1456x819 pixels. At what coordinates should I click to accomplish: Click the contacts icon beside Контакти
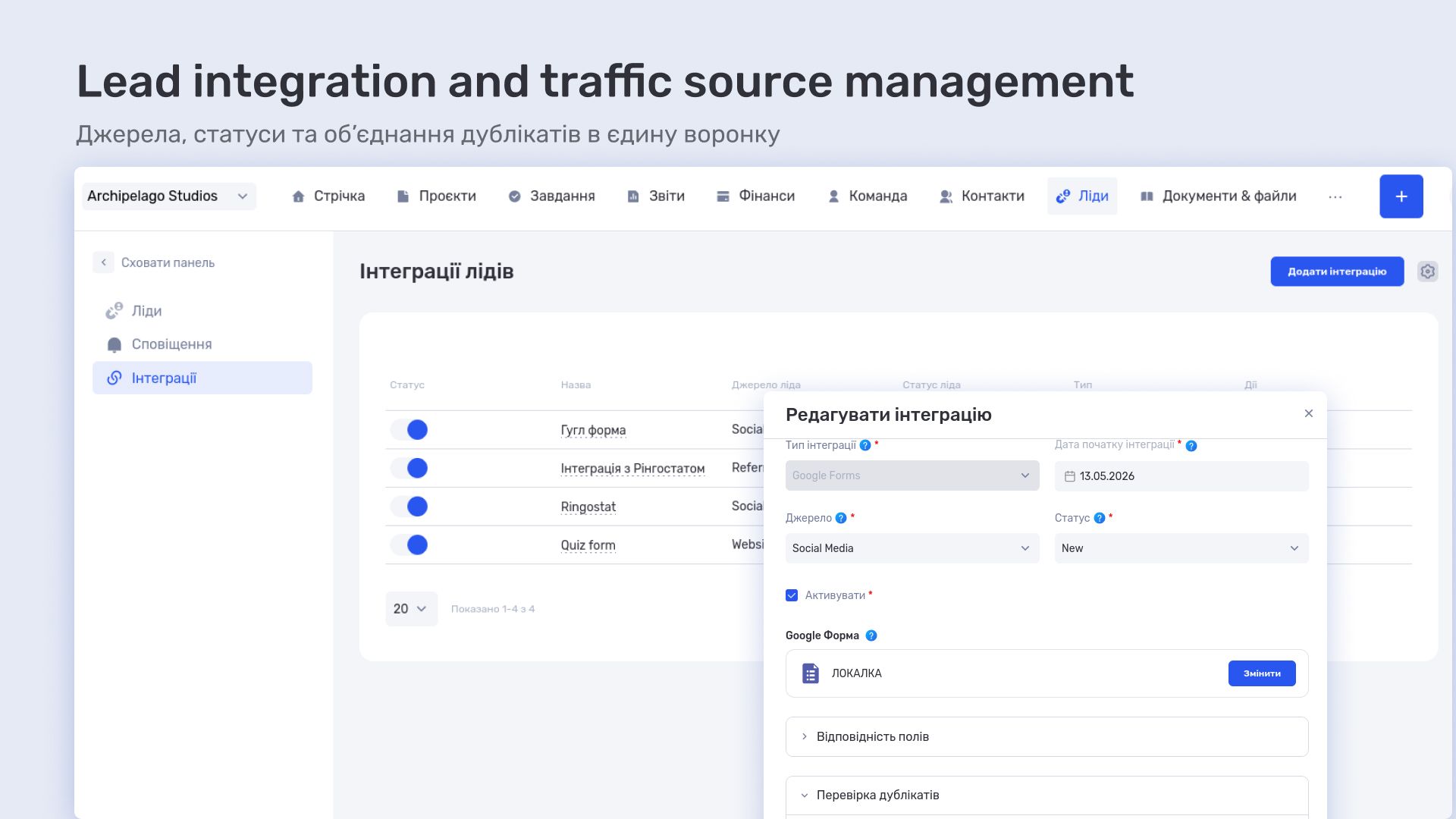946,196
